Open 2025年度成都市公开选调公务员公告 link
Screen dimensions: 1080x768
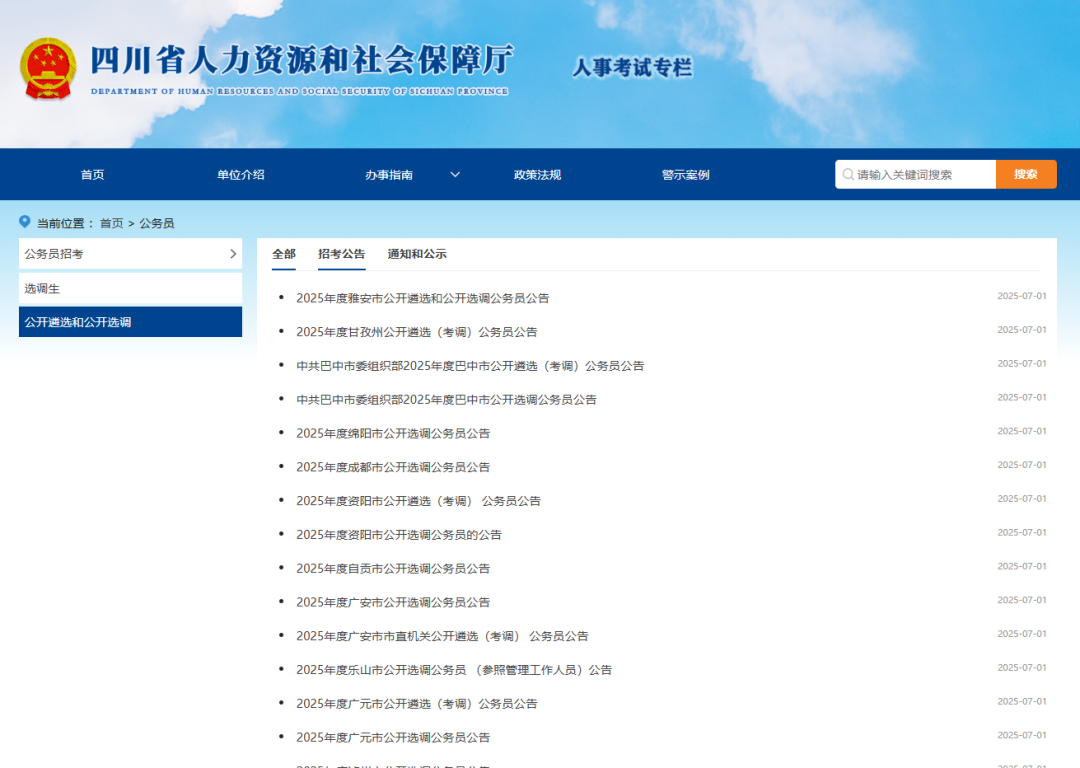click(393, 467)
